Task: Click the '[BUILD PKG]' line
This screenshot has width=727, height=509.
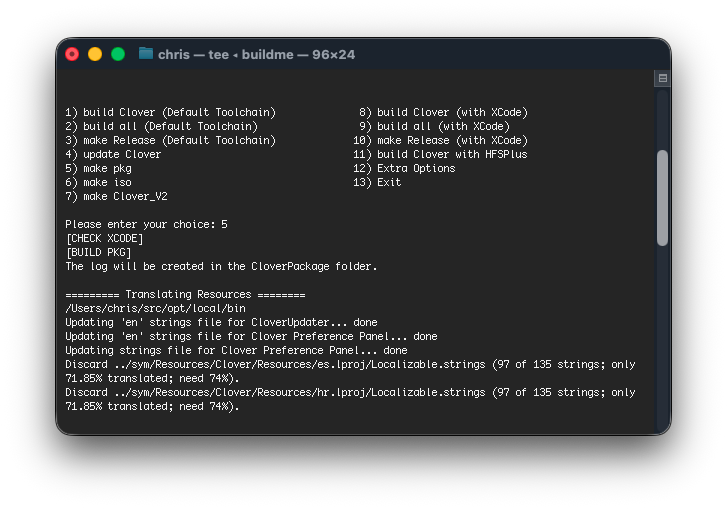Action: 98,252
